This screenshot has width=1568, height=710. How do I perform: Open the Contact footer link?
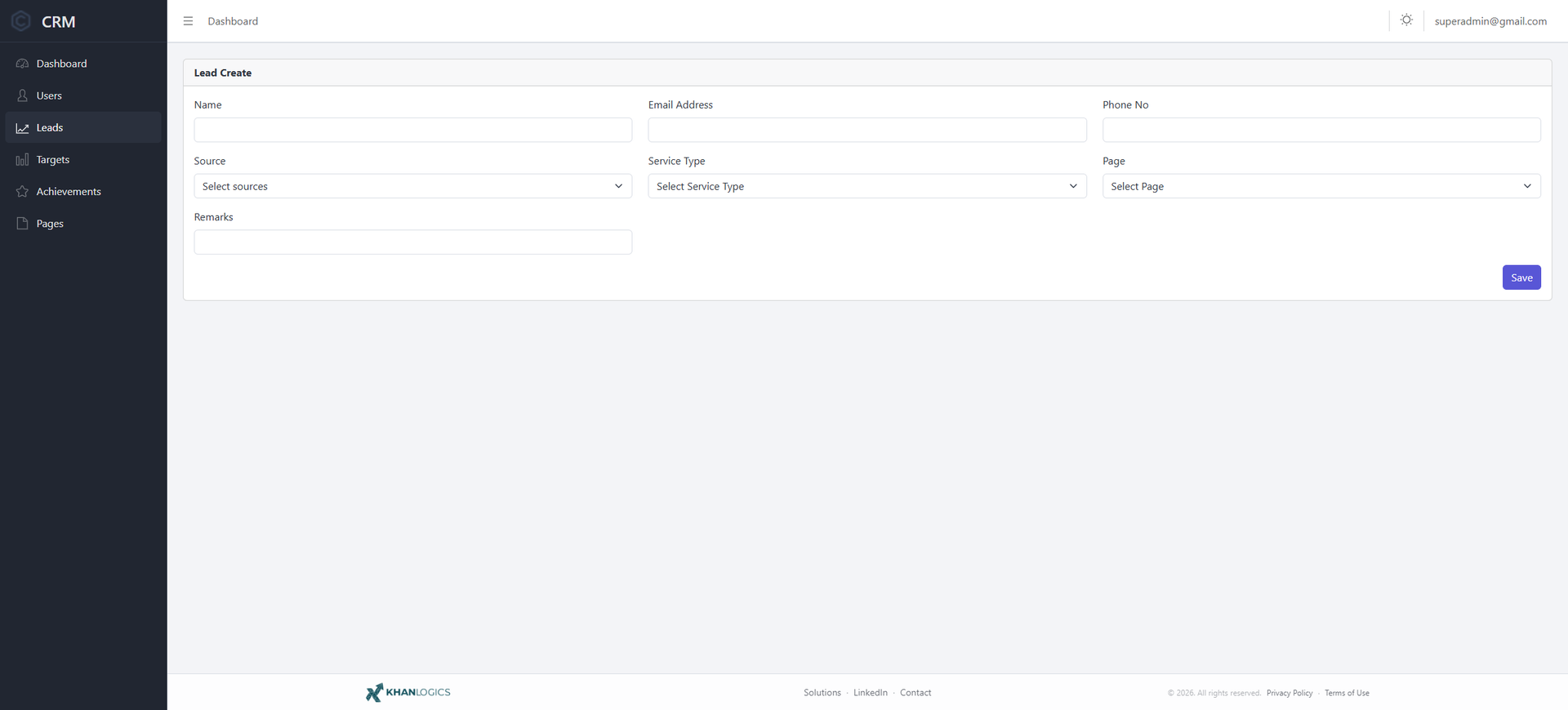click(x=915, y=693)
